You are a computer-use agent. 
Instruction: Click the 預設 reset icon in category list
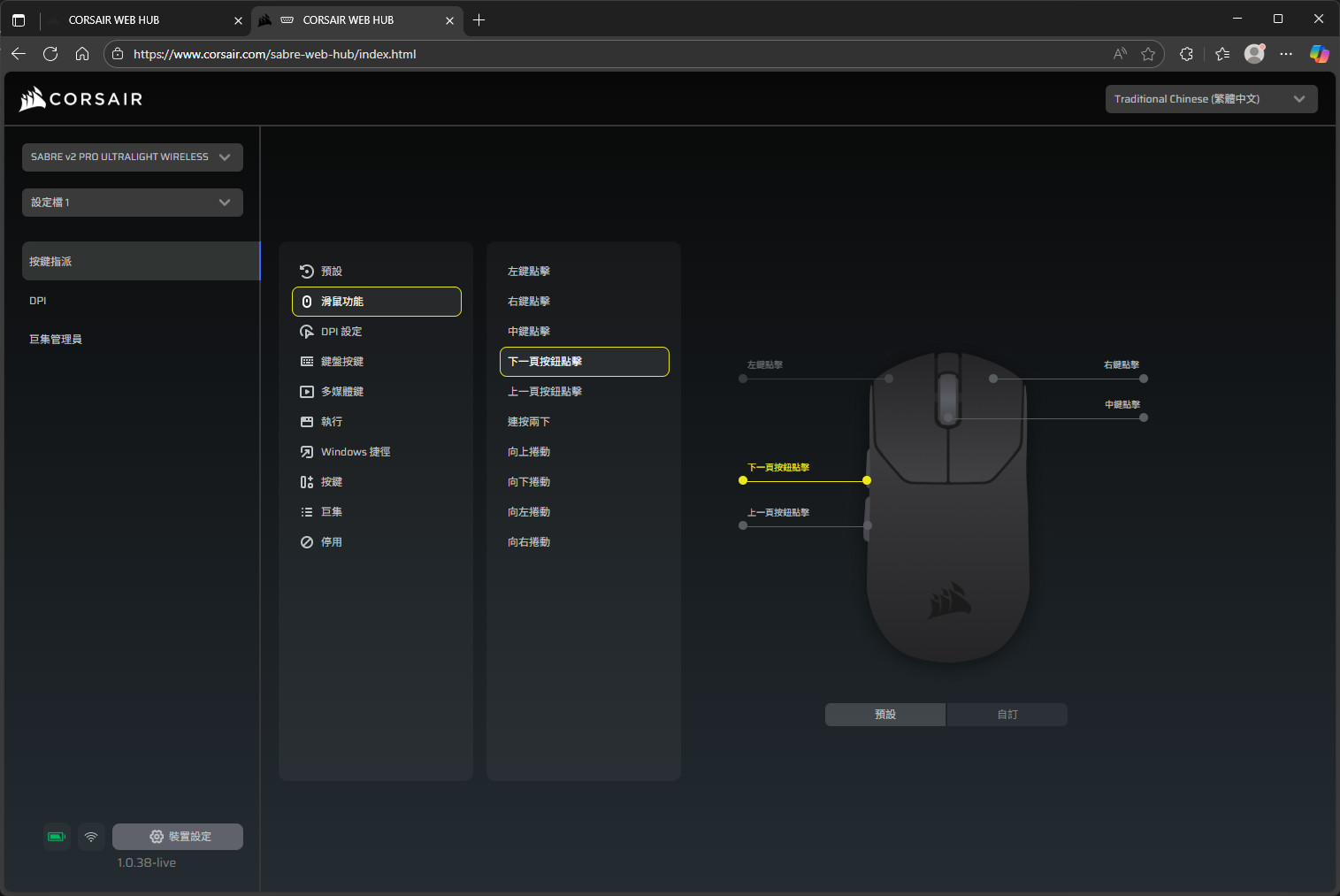(x=307, y=272)
